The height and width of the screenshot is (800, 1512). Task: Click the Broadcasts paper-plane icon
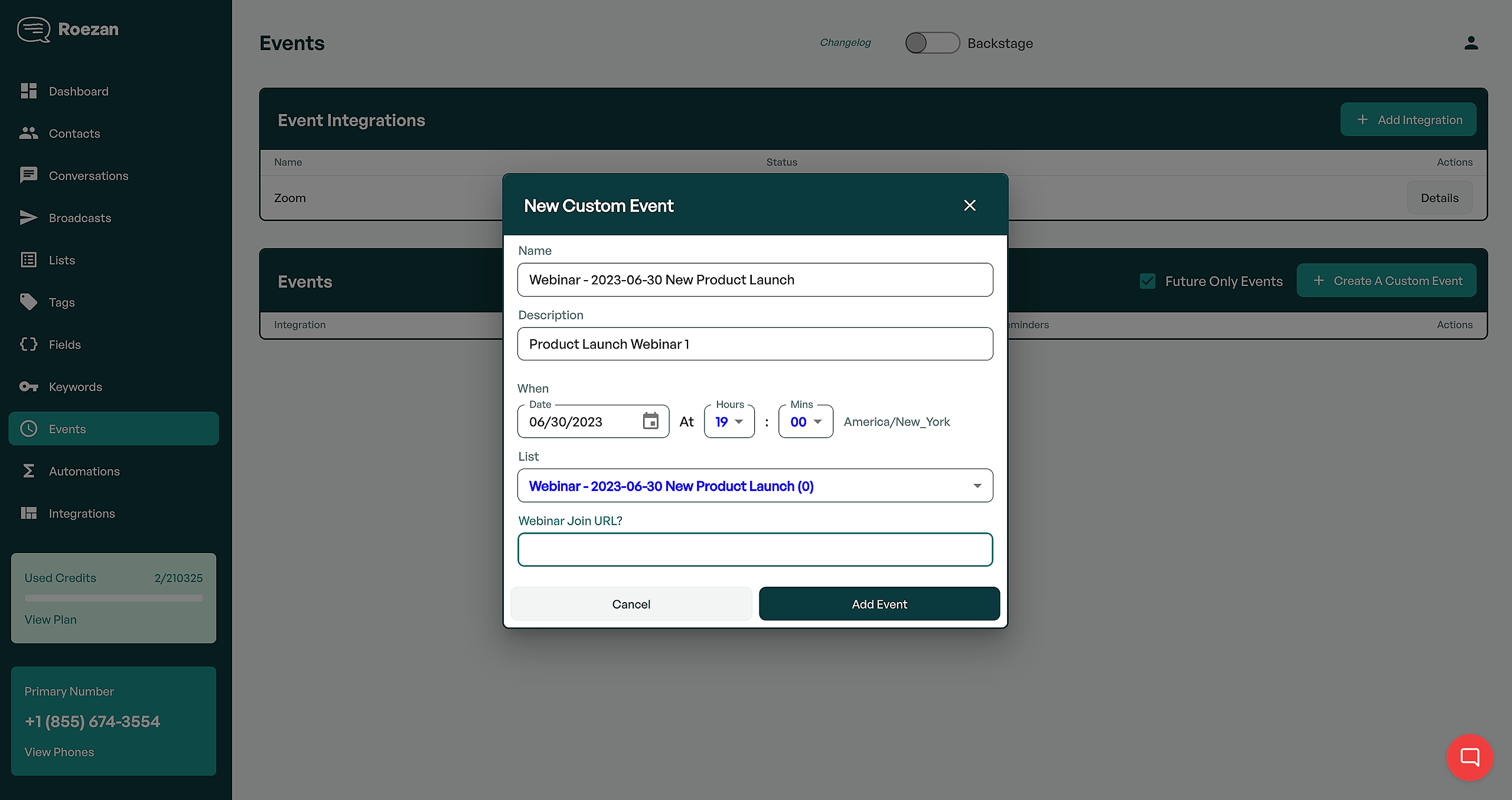[28, 218]
